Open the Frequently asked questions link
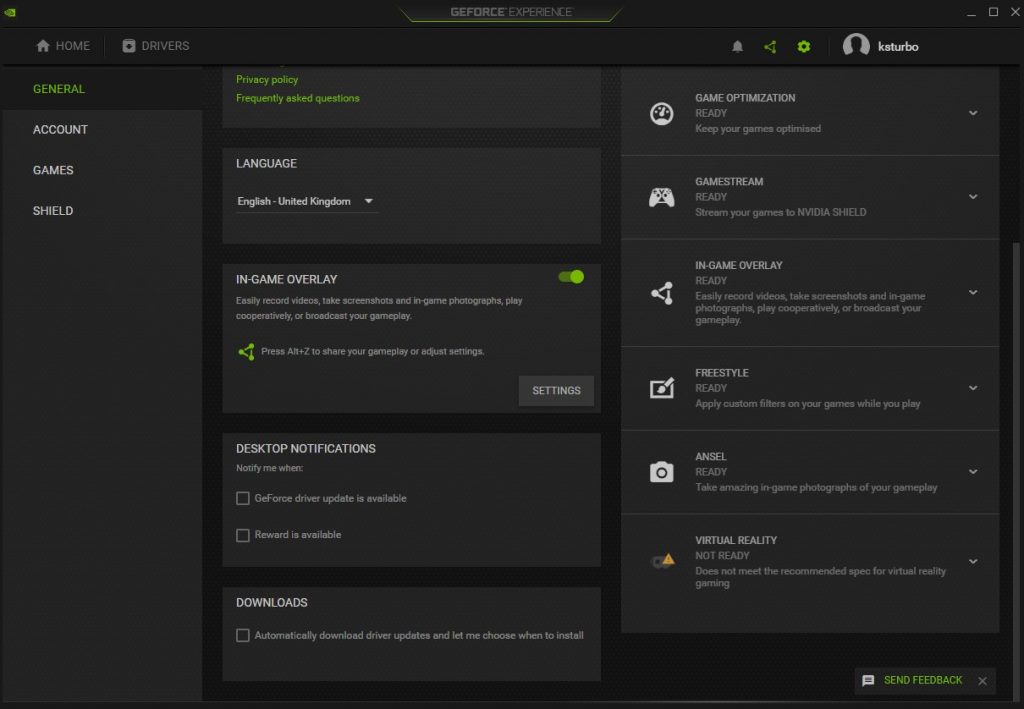 [297, 98]
